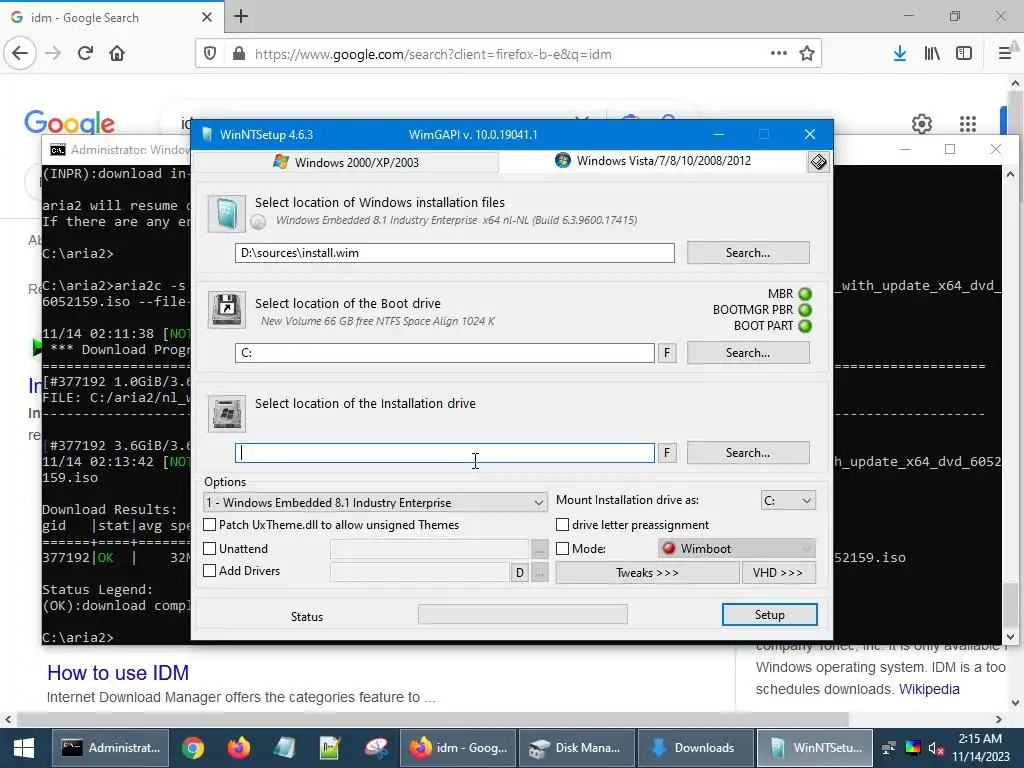Click the MBR green status light
Image resolution: width=1024 pixels, height=768 pixels.
tap(805, 294)
